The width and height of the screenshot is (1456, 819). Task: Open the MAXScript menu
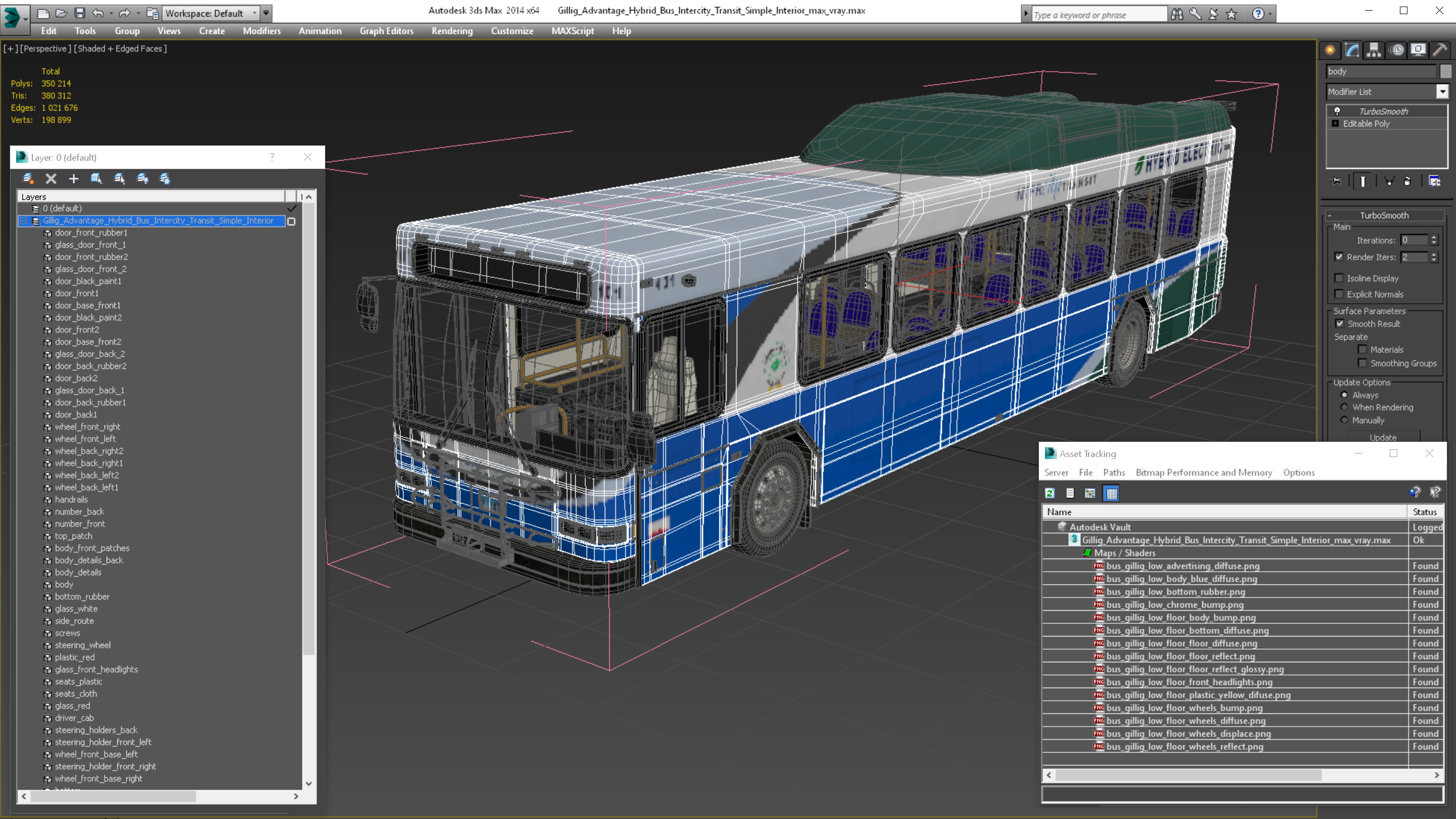click(x=573, y=30)
